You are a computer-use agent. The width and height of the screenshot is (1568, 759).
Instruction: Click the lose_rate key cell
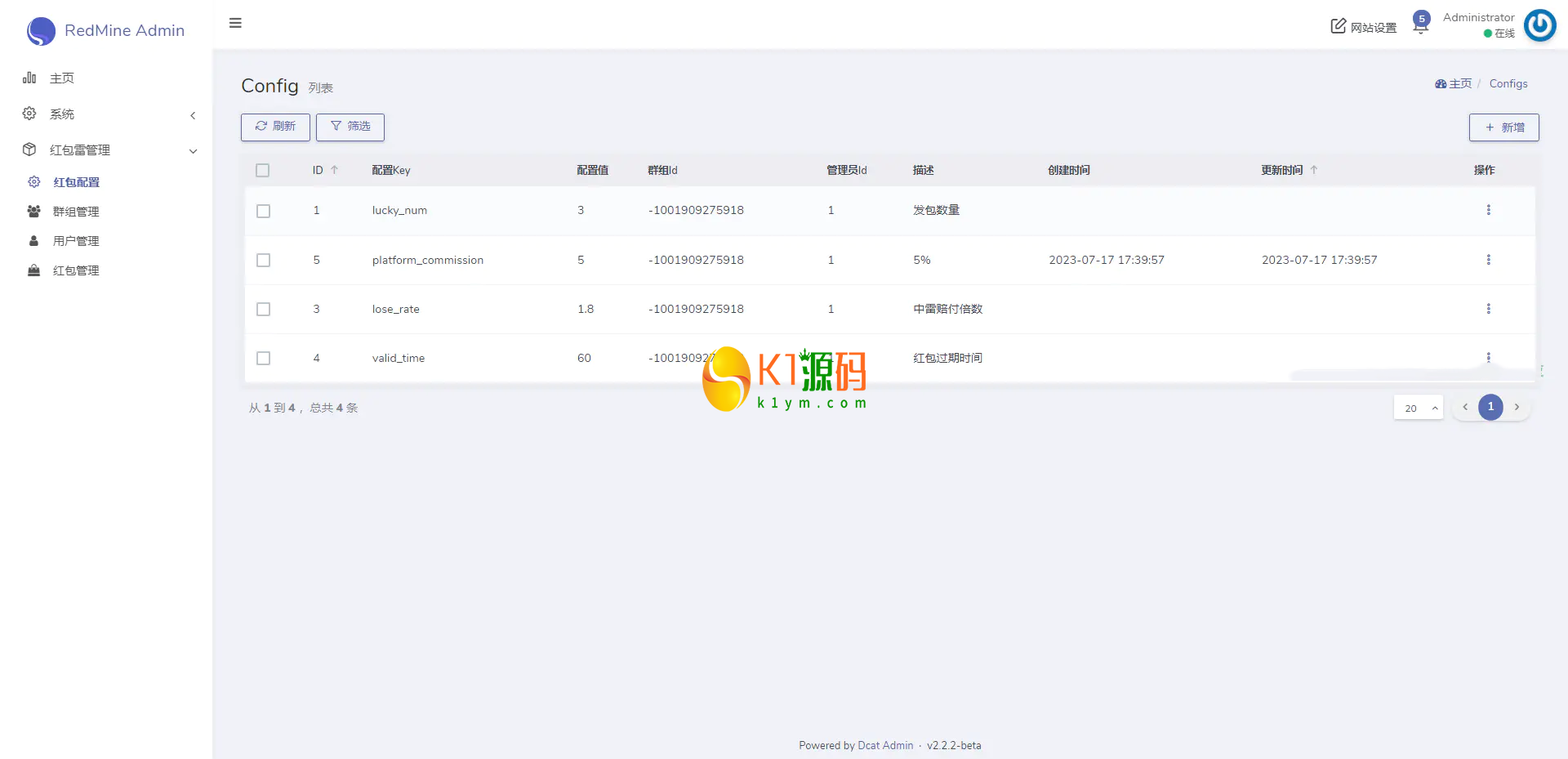pyautogui.click(x=395, y=309)
